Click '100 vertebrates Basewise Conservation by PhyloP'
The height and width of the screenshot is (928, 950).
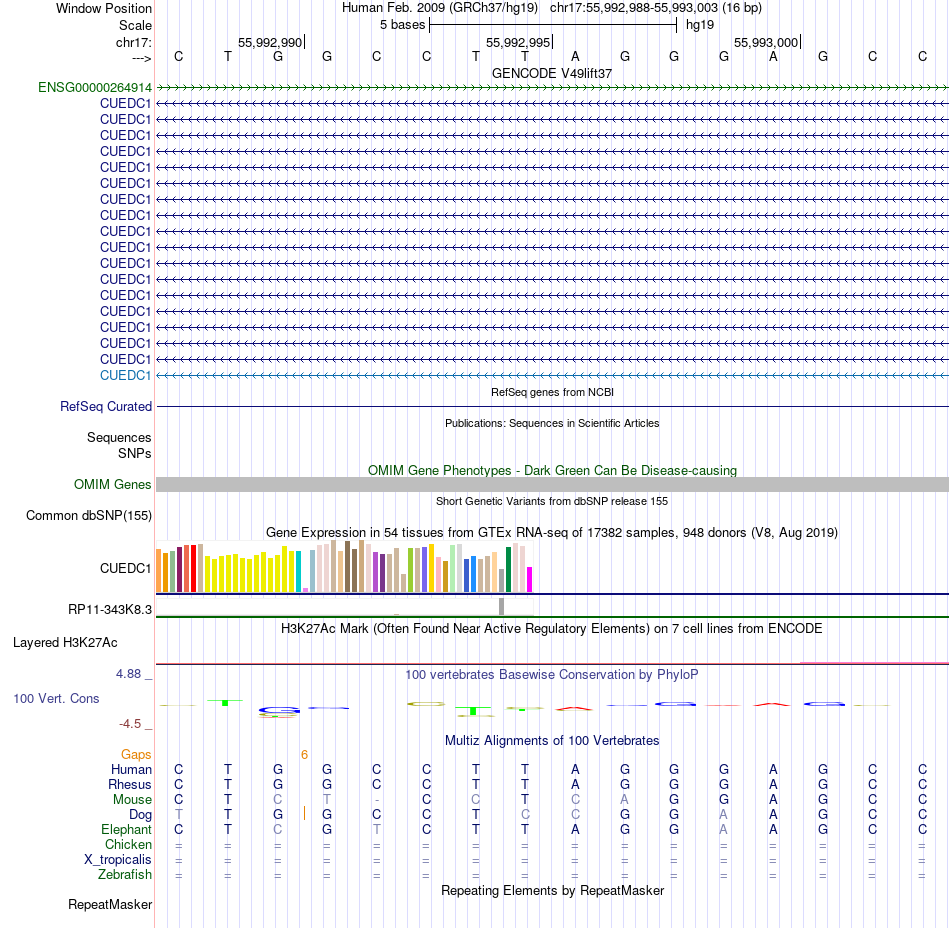(552, 675)
